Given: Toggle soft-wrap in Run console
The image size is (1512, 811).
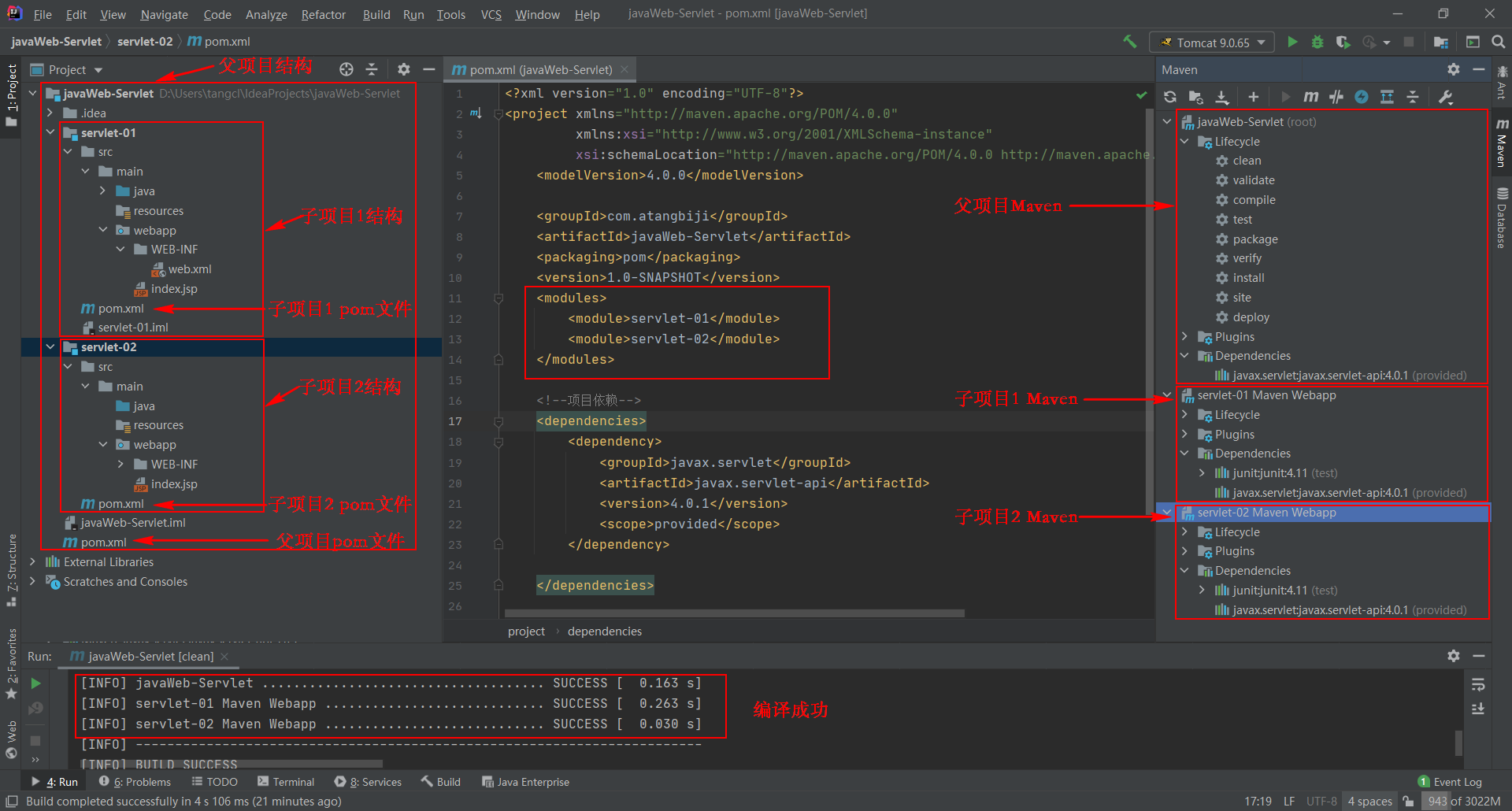Looking at the screenshot, I should point(1478,684).
